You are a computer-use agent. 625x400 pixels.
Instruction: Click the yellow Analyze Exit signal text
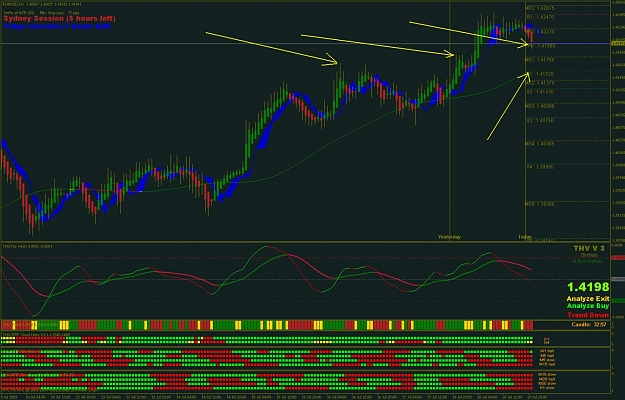pos(588,299)
